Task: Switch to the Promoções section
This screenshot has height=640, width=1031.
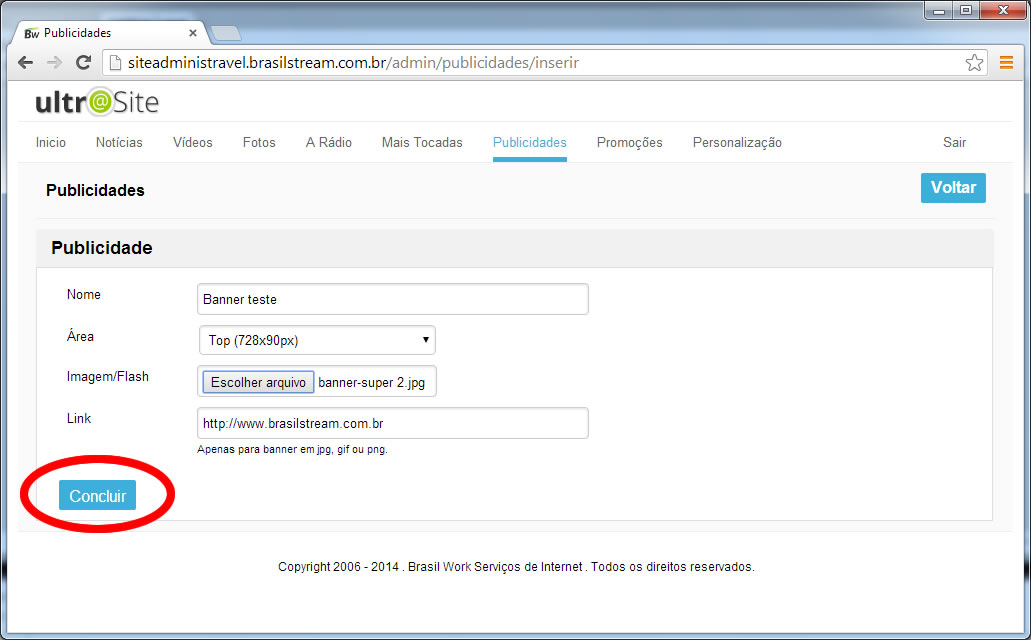Action: (629, 142)
